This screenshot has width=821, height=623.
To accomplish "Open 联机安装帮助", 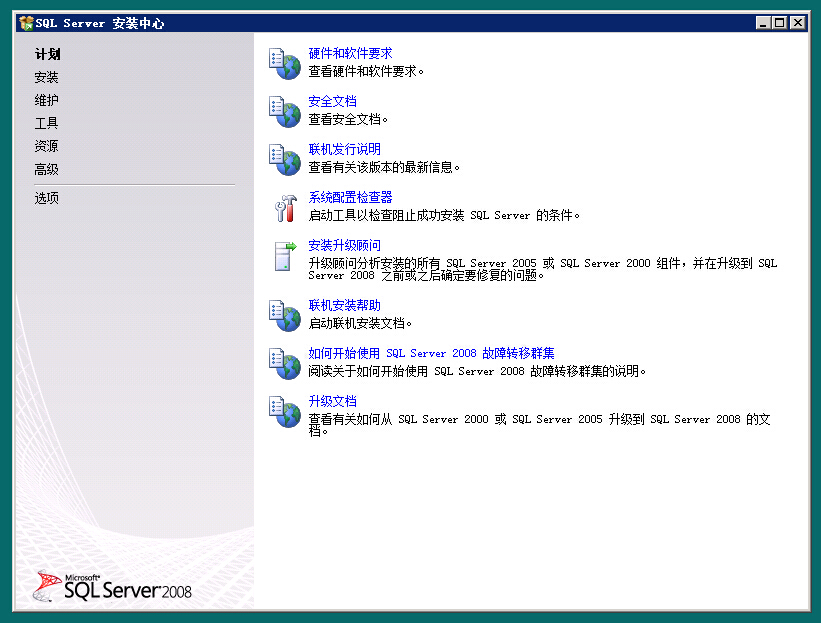I will pos(345,305).
